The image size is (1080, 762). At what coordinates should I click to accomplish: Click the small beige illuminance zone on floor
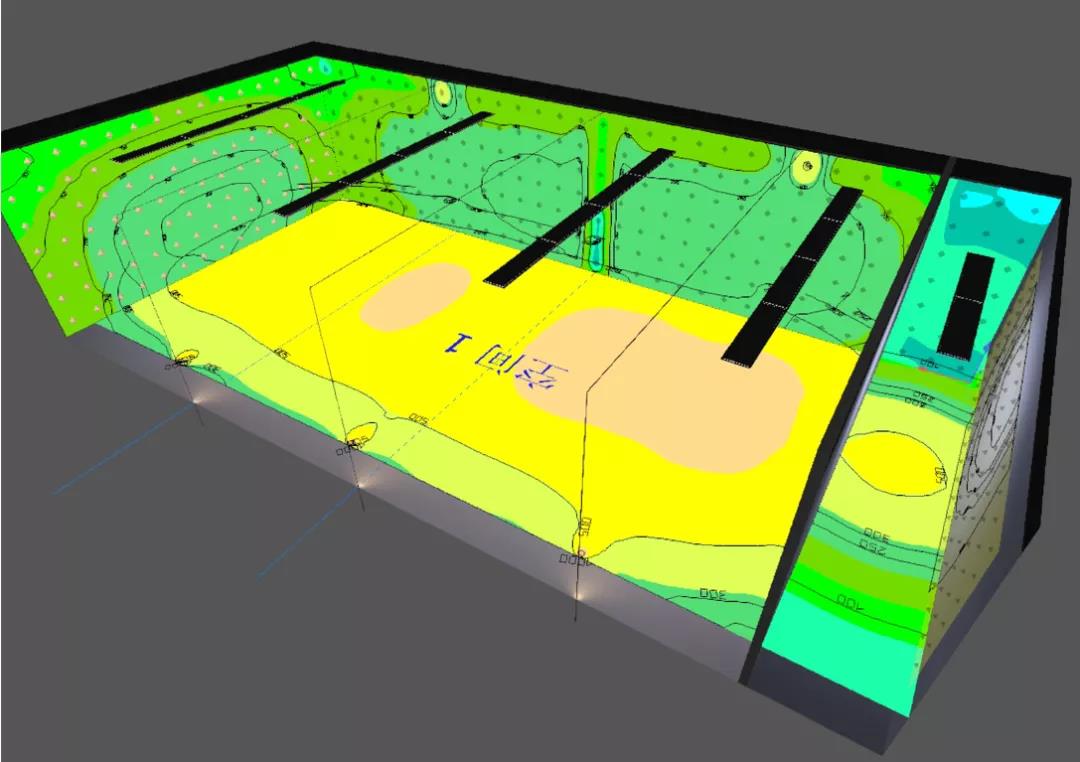(x=417, y=298)
